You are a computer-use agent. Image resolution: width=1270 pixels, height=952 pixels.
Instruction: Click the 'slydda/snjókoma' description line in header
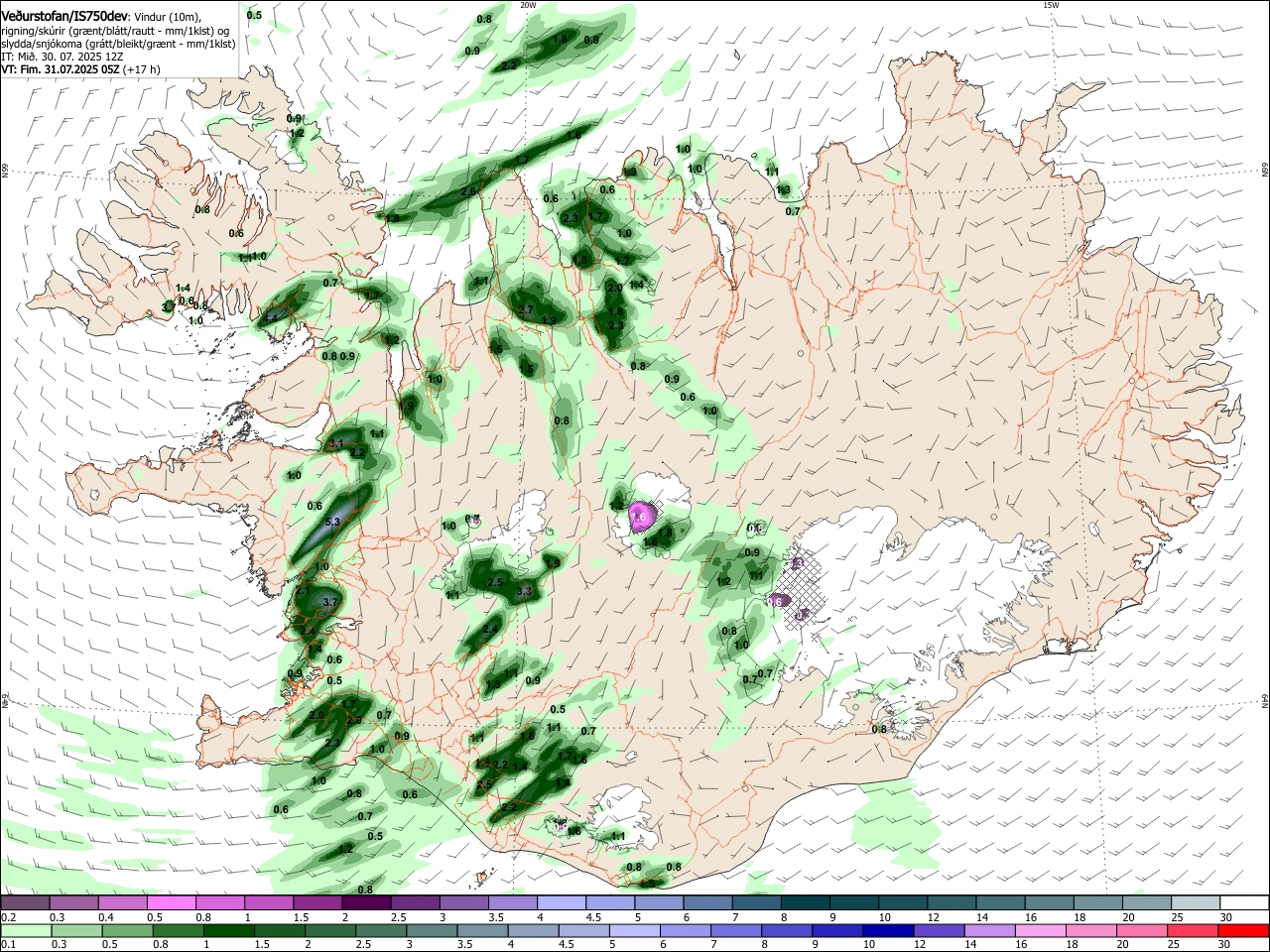pos(118,44)
